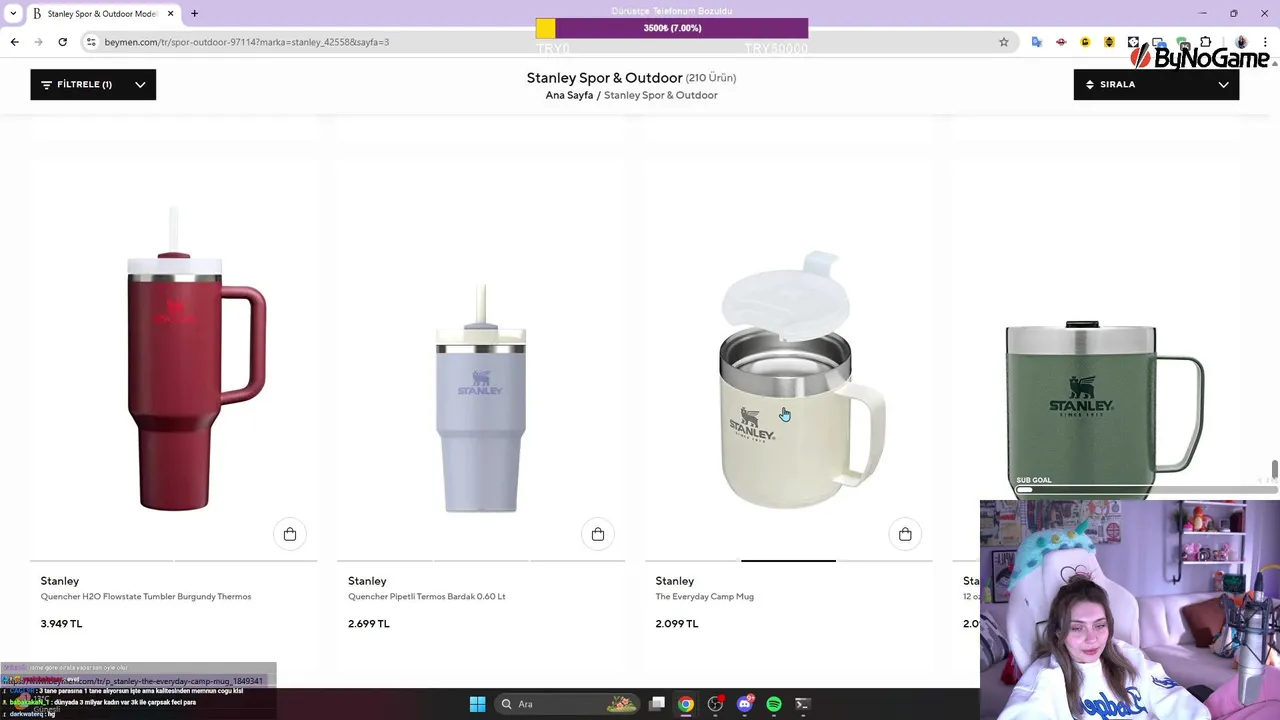Open the burgundy Quencher tumbler image
1280x720 pixels.
coord(174,360)
